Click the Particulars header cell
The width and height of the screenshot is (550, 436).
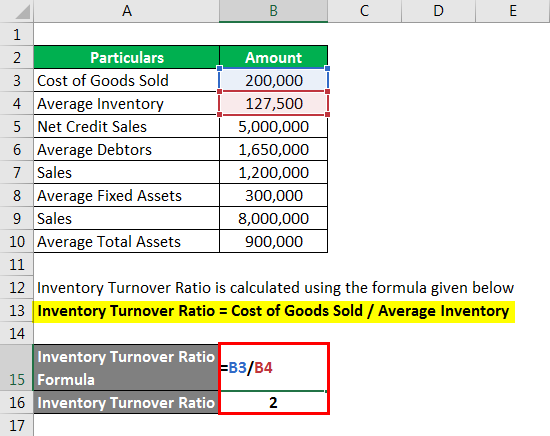[x=127, y=58]
